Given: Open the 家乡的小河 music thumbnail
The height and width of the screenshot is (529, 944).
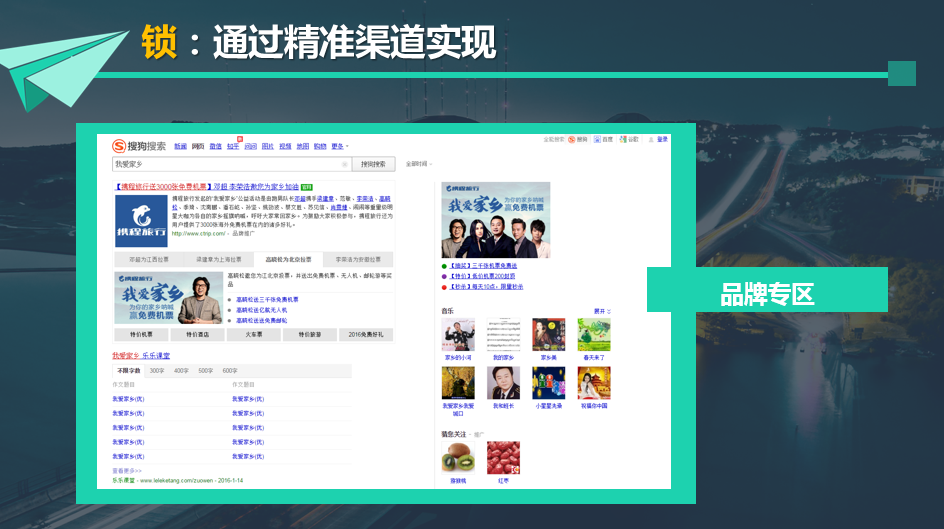Looking at the screenshot, I should point(458,335).
